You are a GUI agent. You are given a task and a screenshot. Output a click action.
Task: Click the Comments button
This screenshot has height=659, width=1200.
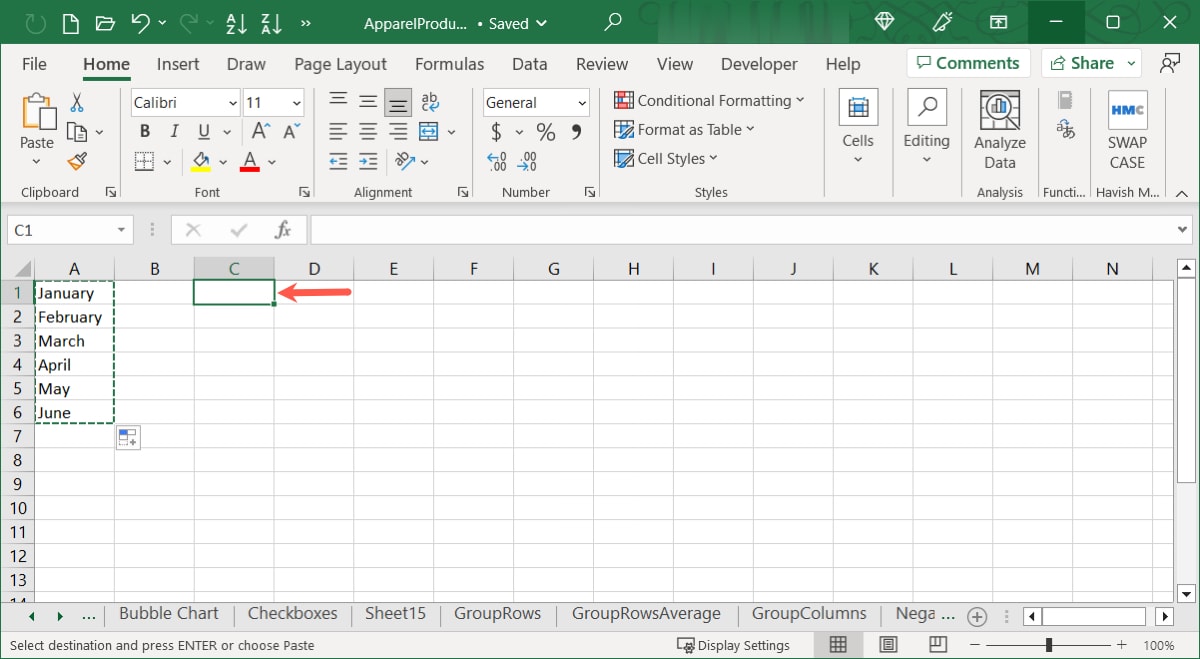pyautogui.click(x=968, y=62)
